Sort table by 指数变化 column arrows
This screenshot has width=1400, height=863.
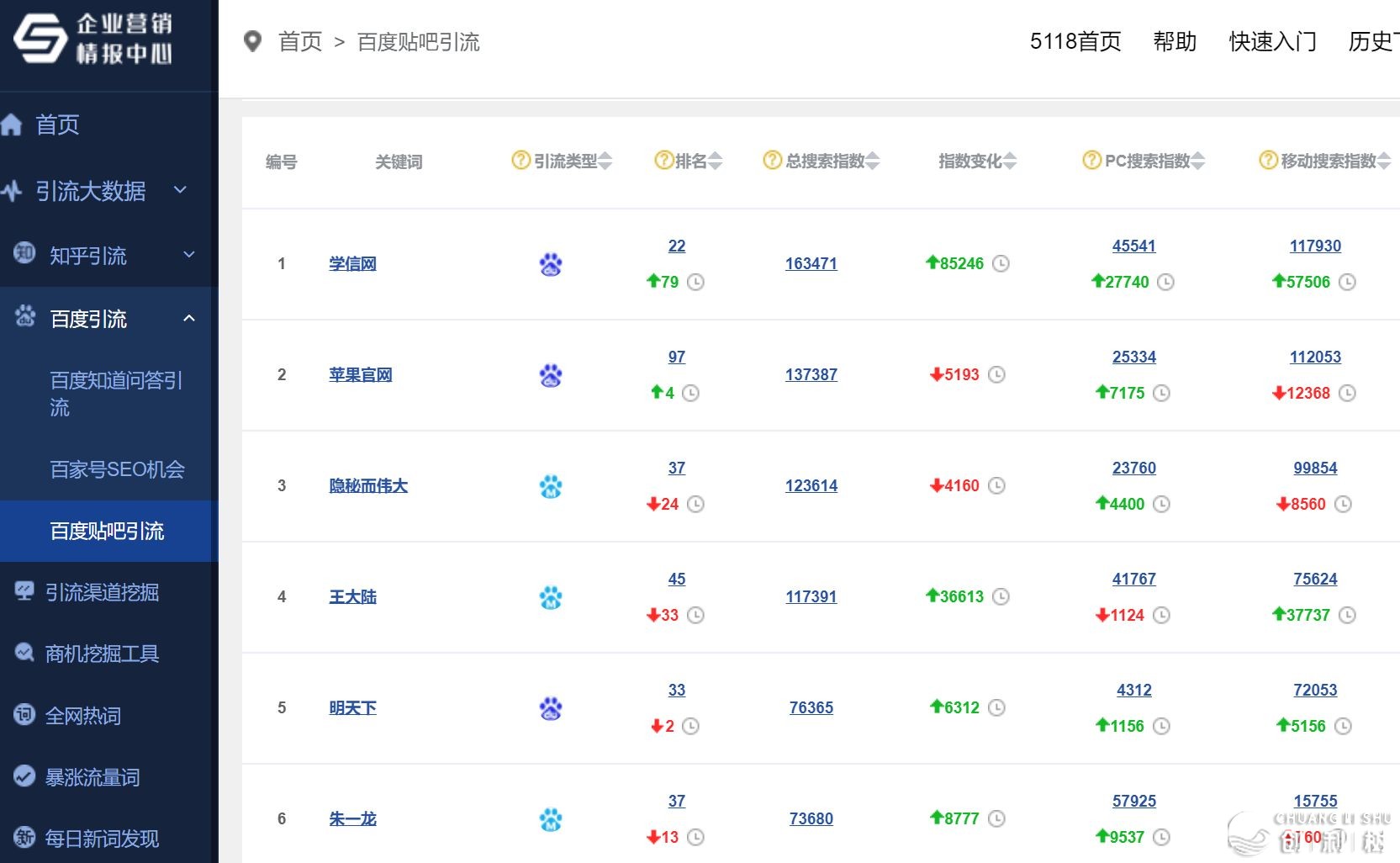tap(1010, 161)
